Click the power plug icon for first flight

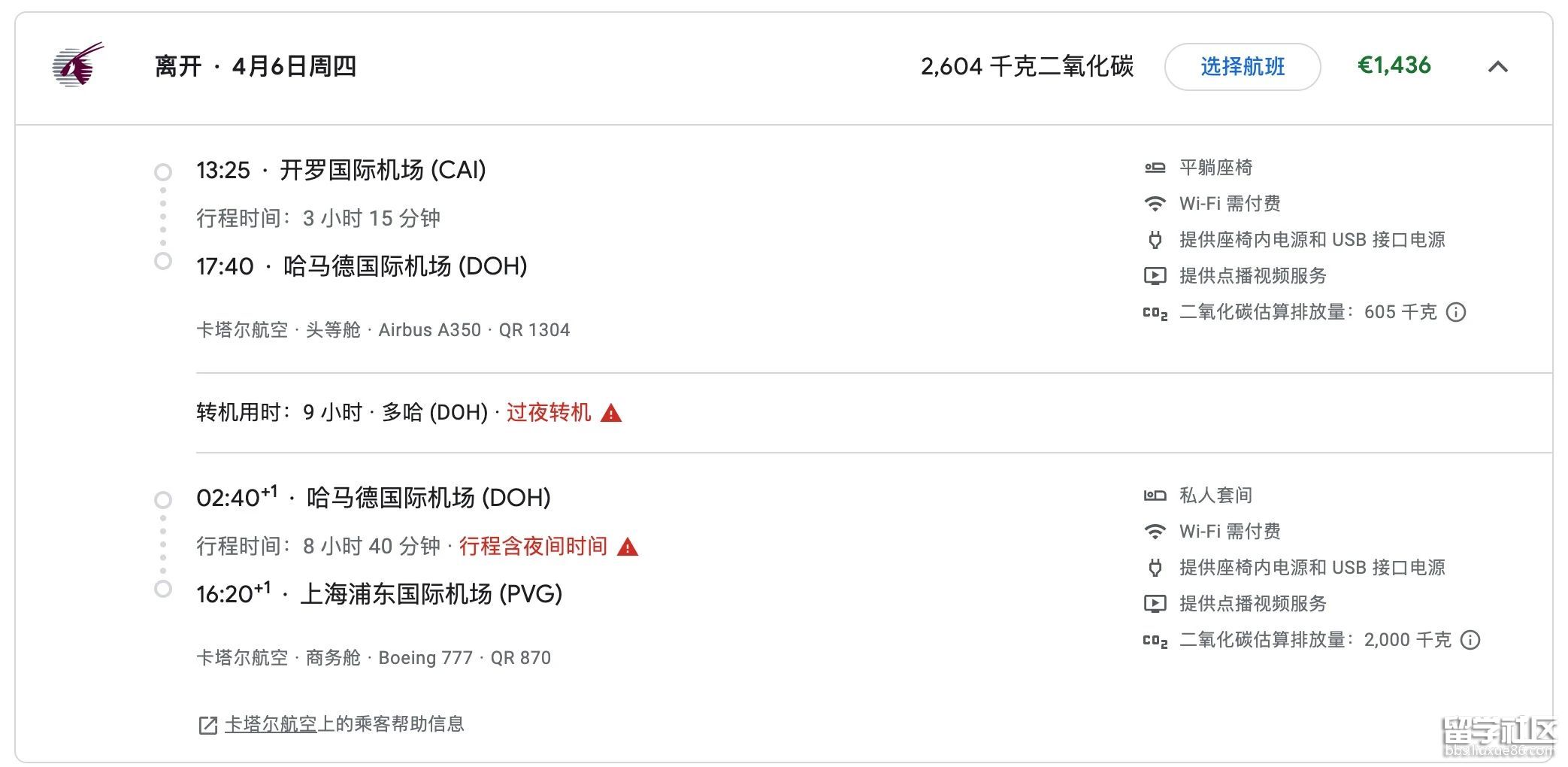pos(1155,240)
